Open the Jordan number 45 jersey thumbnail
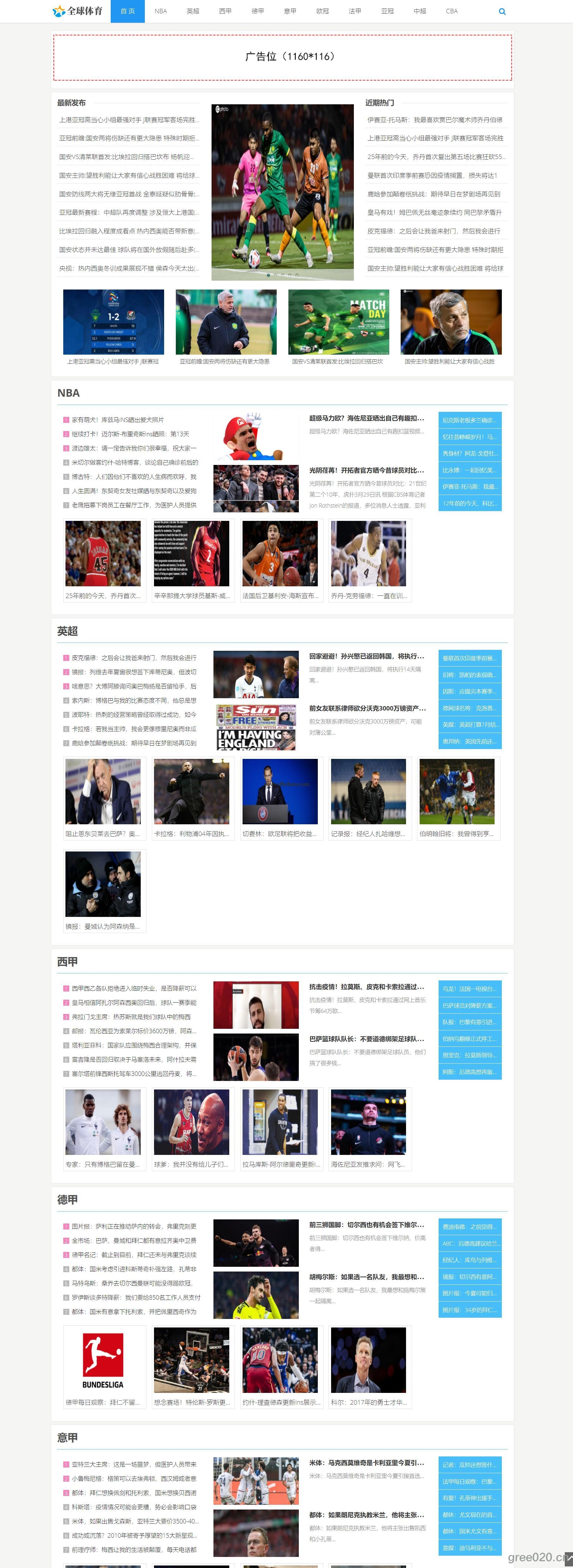573x1568 pixels. click(103, 553)
